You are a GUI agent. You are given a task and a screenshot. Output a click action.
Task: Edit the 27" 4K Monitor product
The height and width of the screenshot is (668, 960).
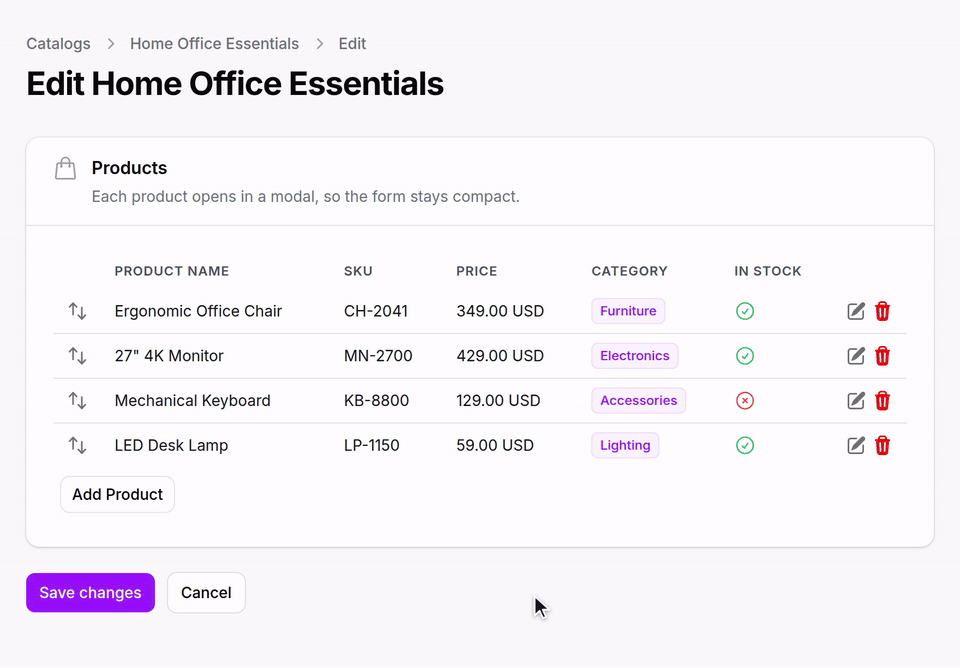pos(856,356)
